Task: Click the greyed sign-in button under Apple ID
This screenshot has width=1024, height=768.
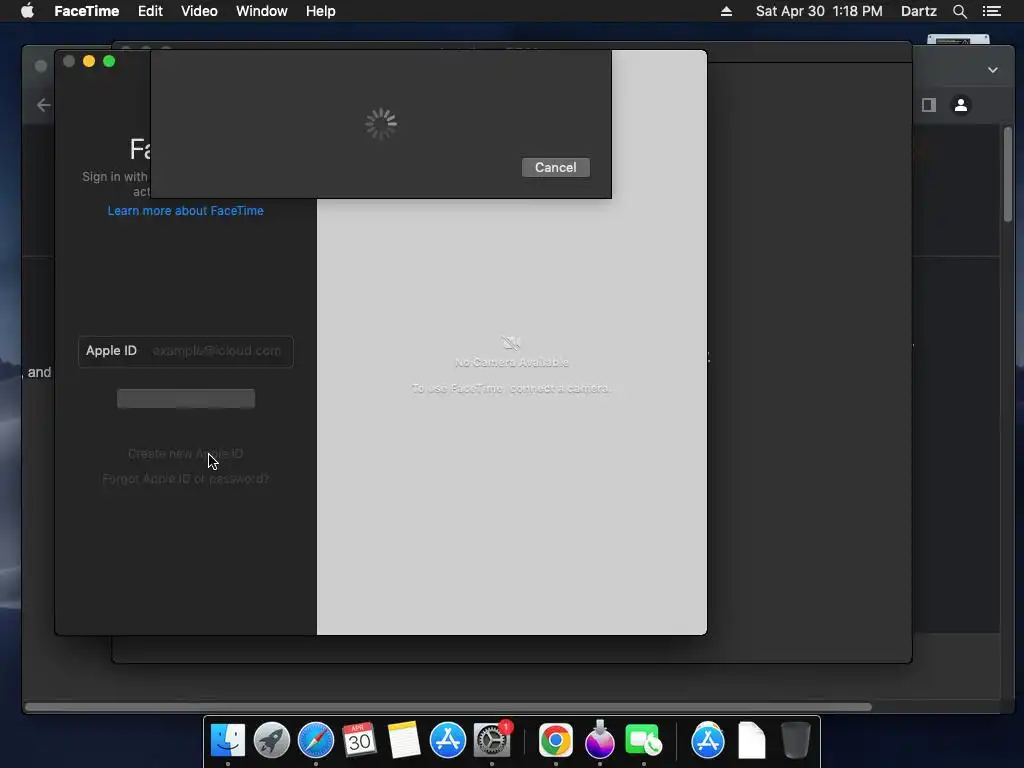Action: pyautogui.click(x=185, y=398)
